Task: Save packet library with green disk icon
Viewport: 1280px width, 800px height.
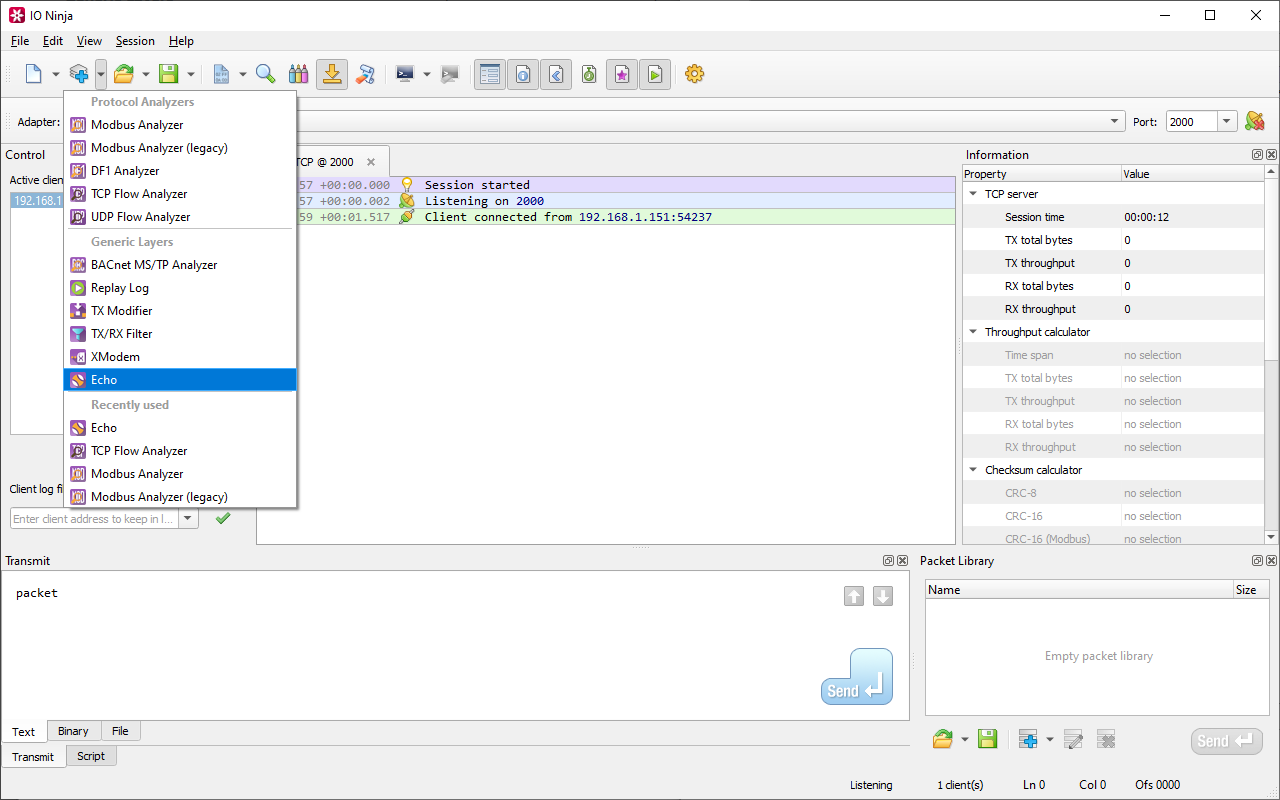Action: (x=987, y=740)
